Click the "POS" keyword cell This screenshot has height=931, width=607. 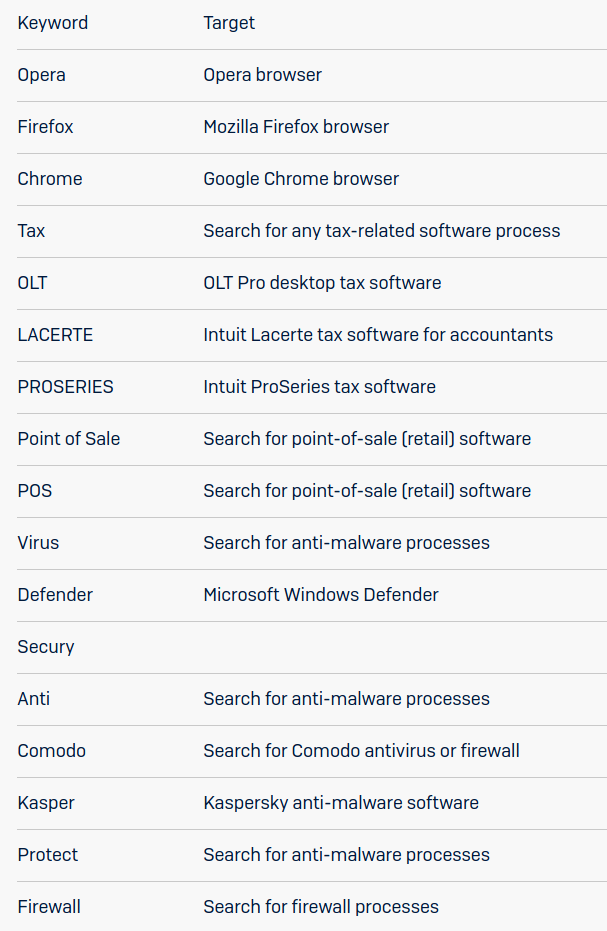click(x=35, y=491)
